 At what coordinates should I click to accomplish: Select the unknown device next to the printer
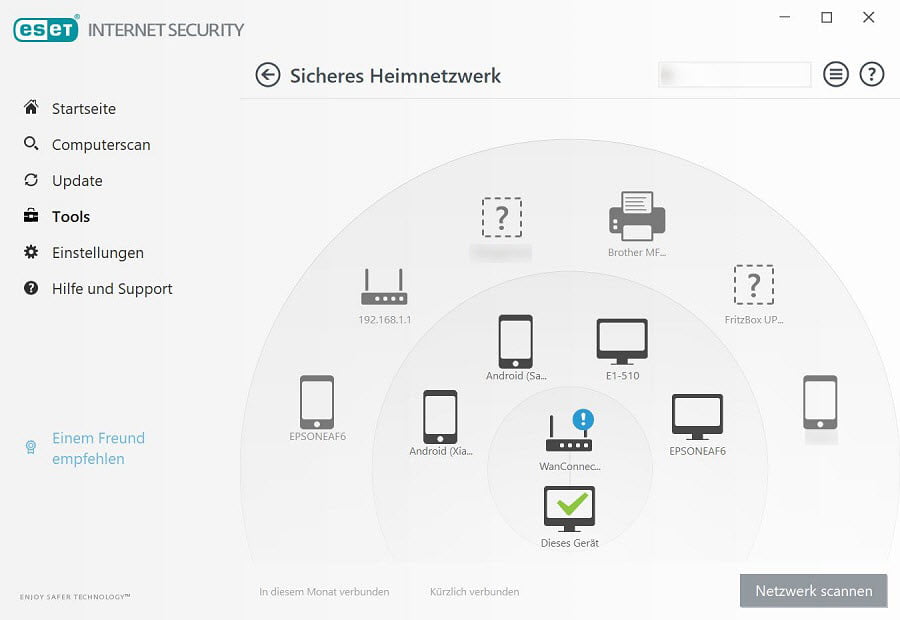click(502, 218)
